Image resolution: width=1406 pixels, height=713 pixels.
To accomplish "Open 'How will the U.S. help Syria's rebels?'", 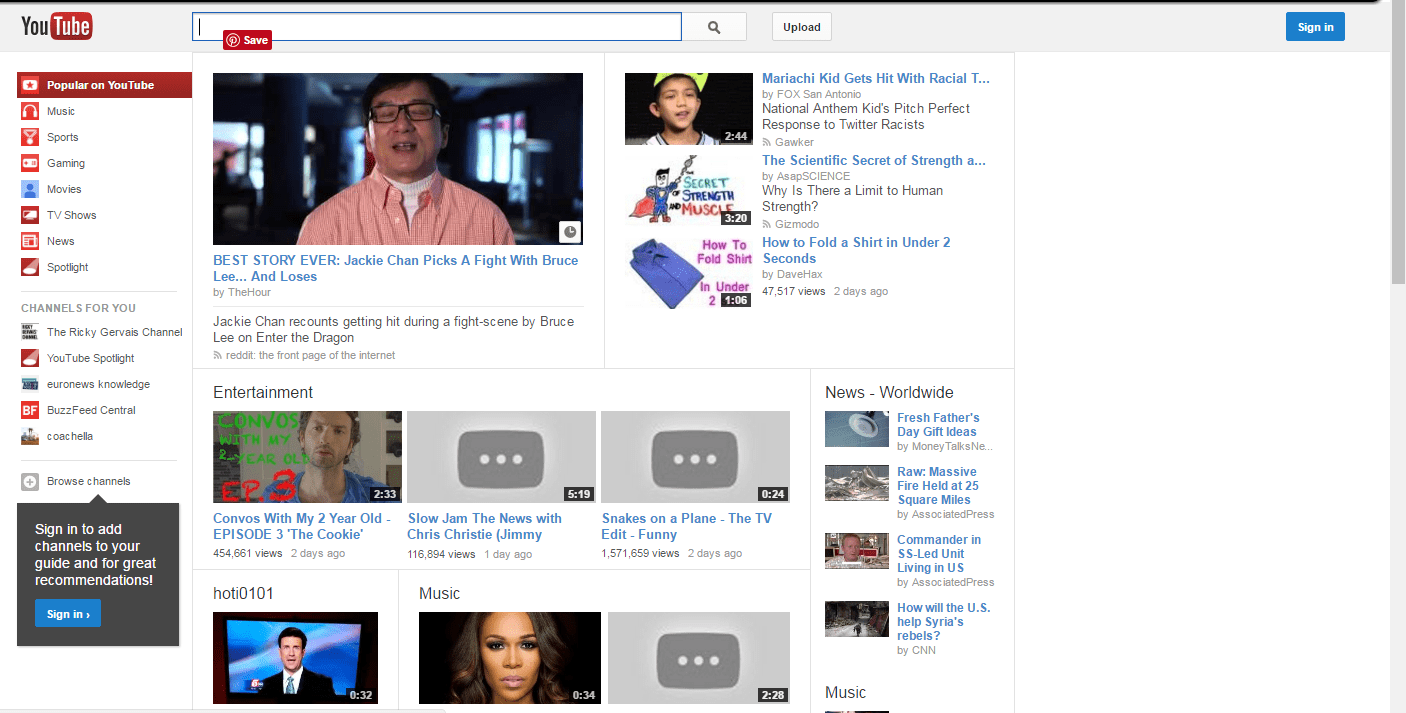I will (944, 622).
